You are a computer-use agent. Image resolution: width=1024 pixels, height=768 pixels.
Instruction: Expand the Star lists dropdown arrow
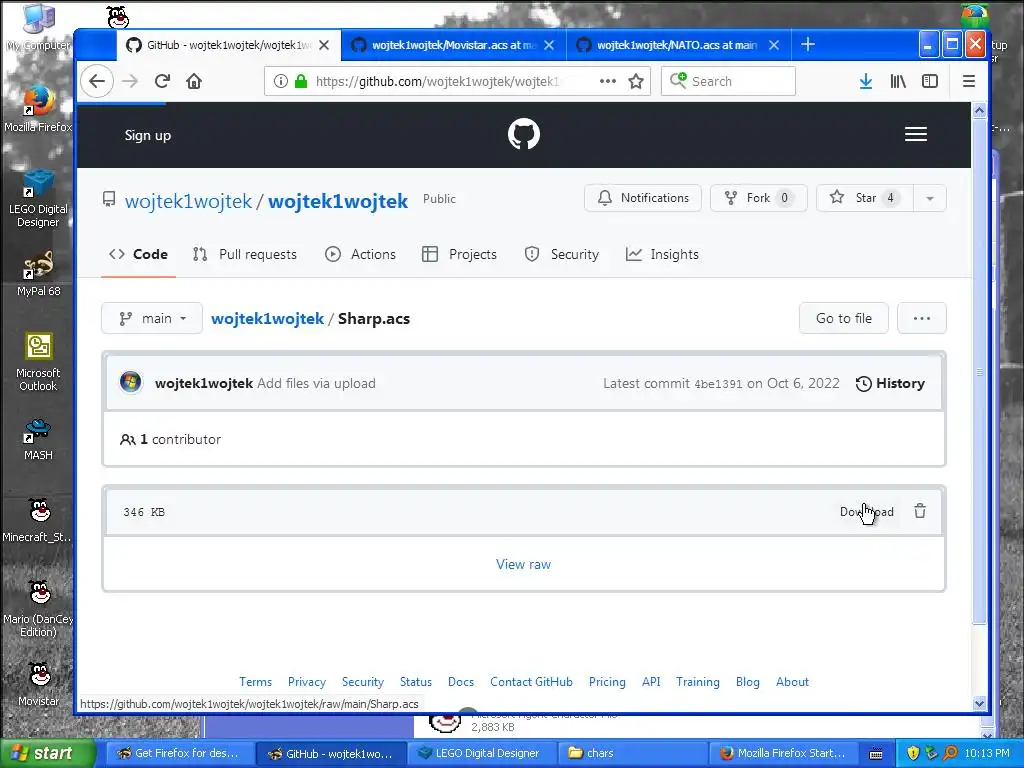pos(929,198)
